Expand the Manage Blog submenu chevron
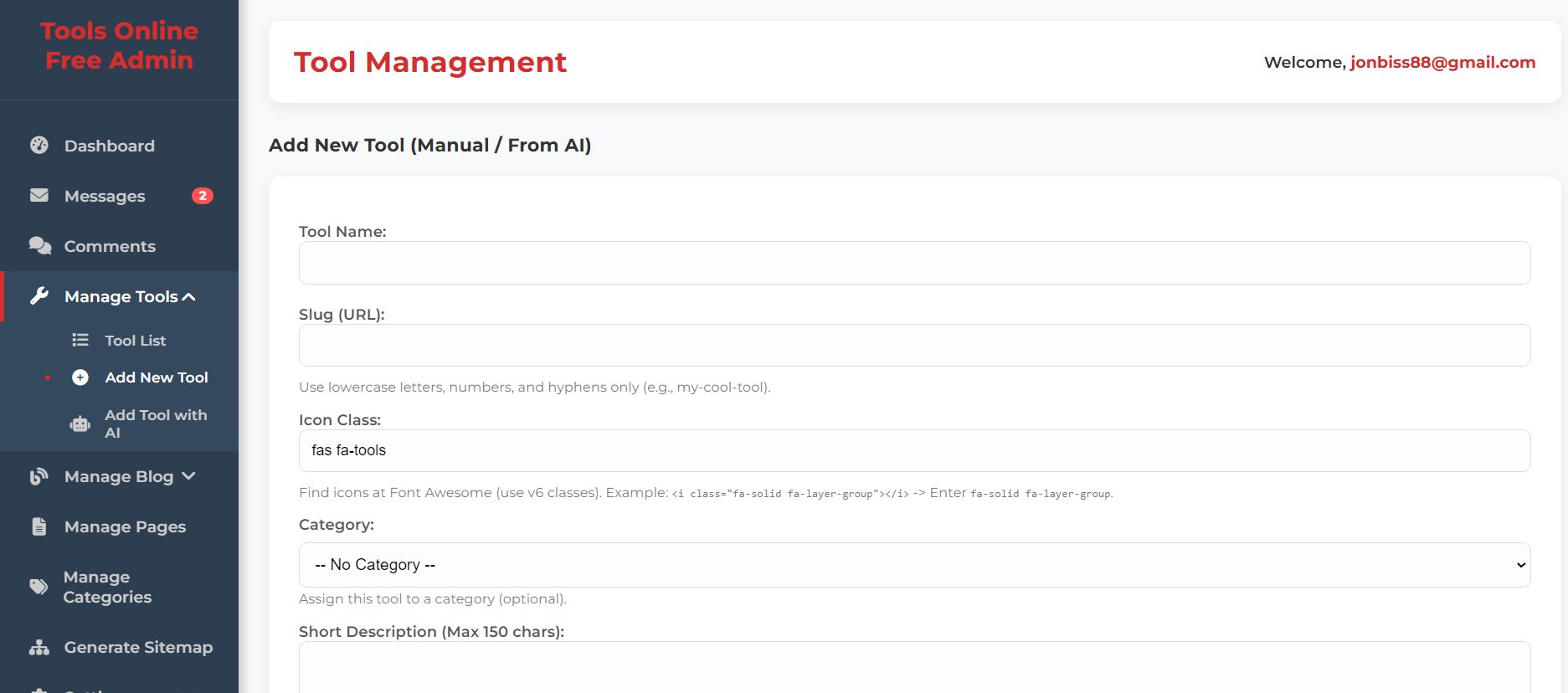Image resolution: width=1568 pixels, height=693 pixels. click(189, 476)
